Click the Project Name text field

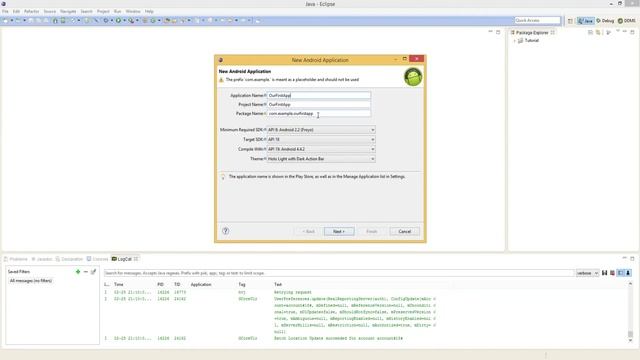point(319,104)
